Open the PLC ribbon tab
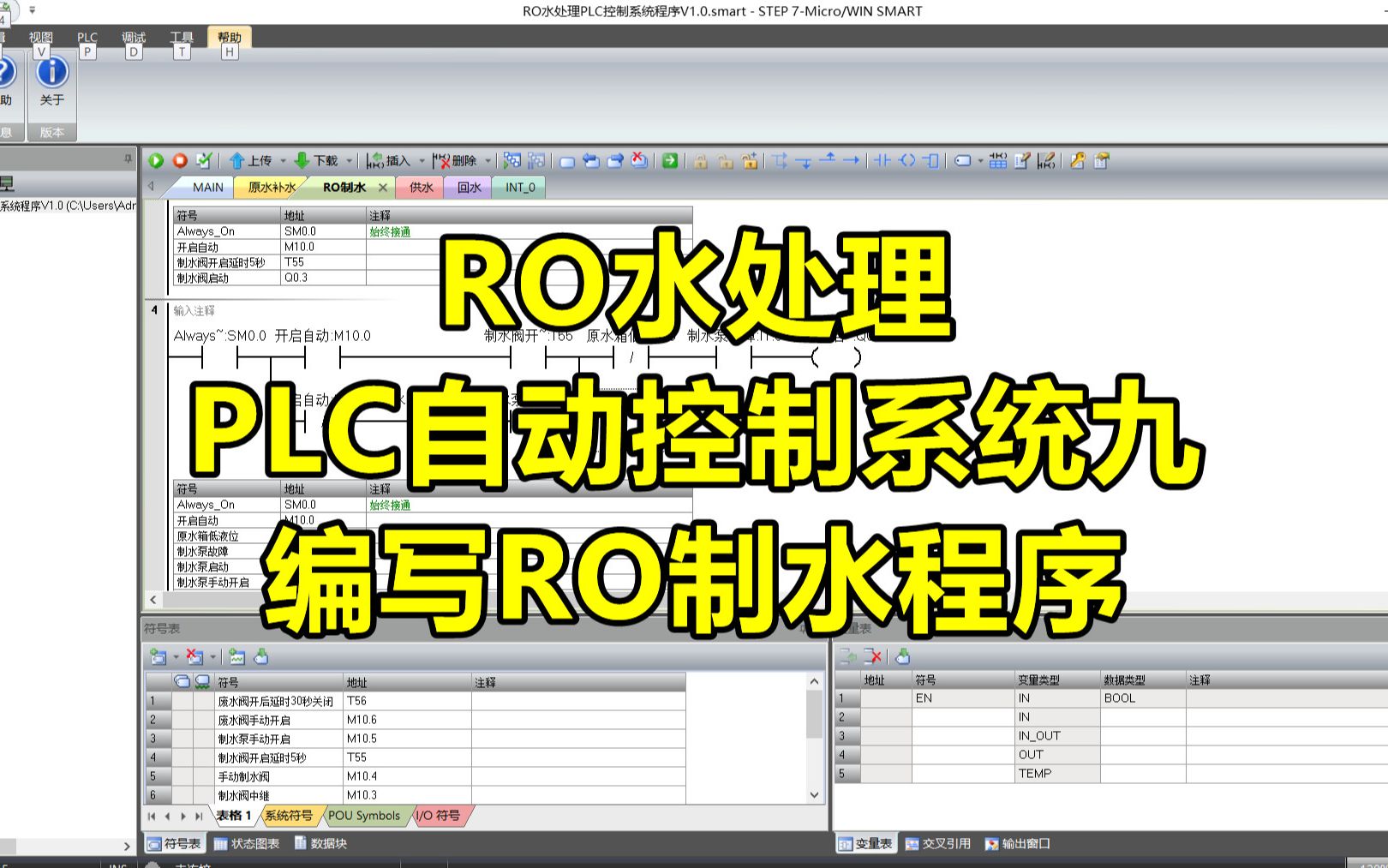 [x=87, y=37]
